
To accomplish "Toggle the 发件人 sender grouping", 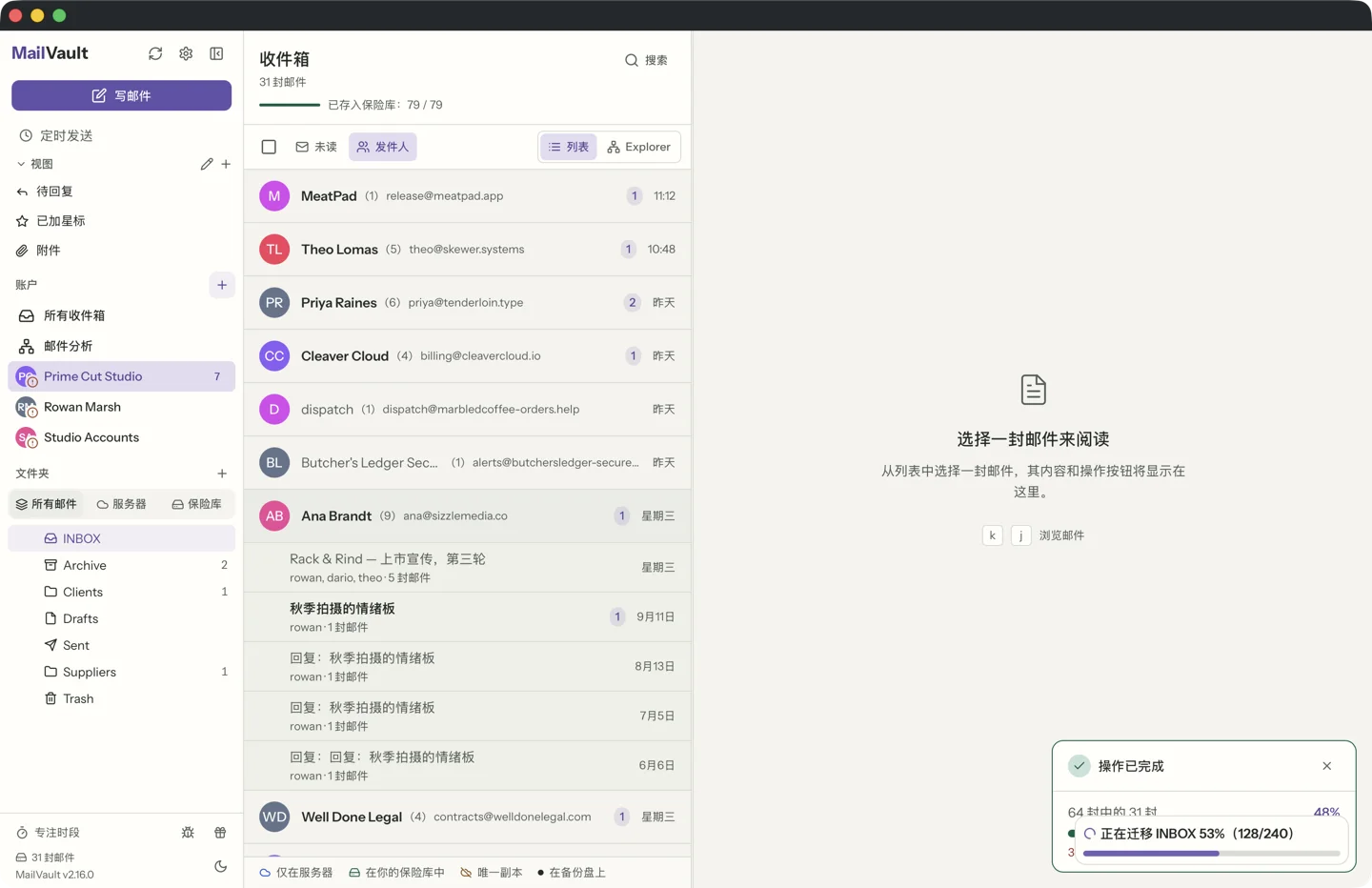I will (x=383, y=147).
